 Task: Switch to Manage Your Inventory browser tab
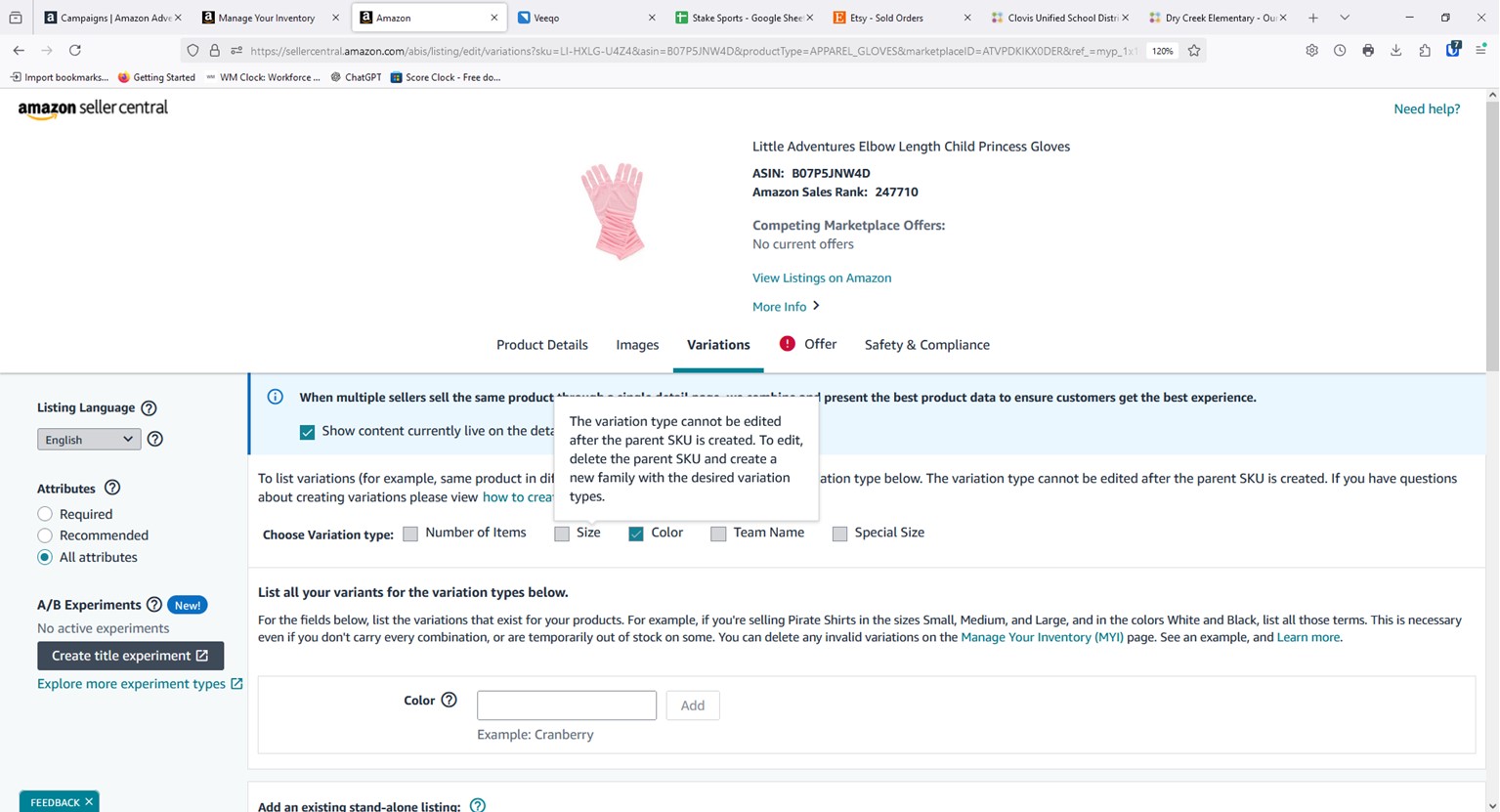[270, 18]
